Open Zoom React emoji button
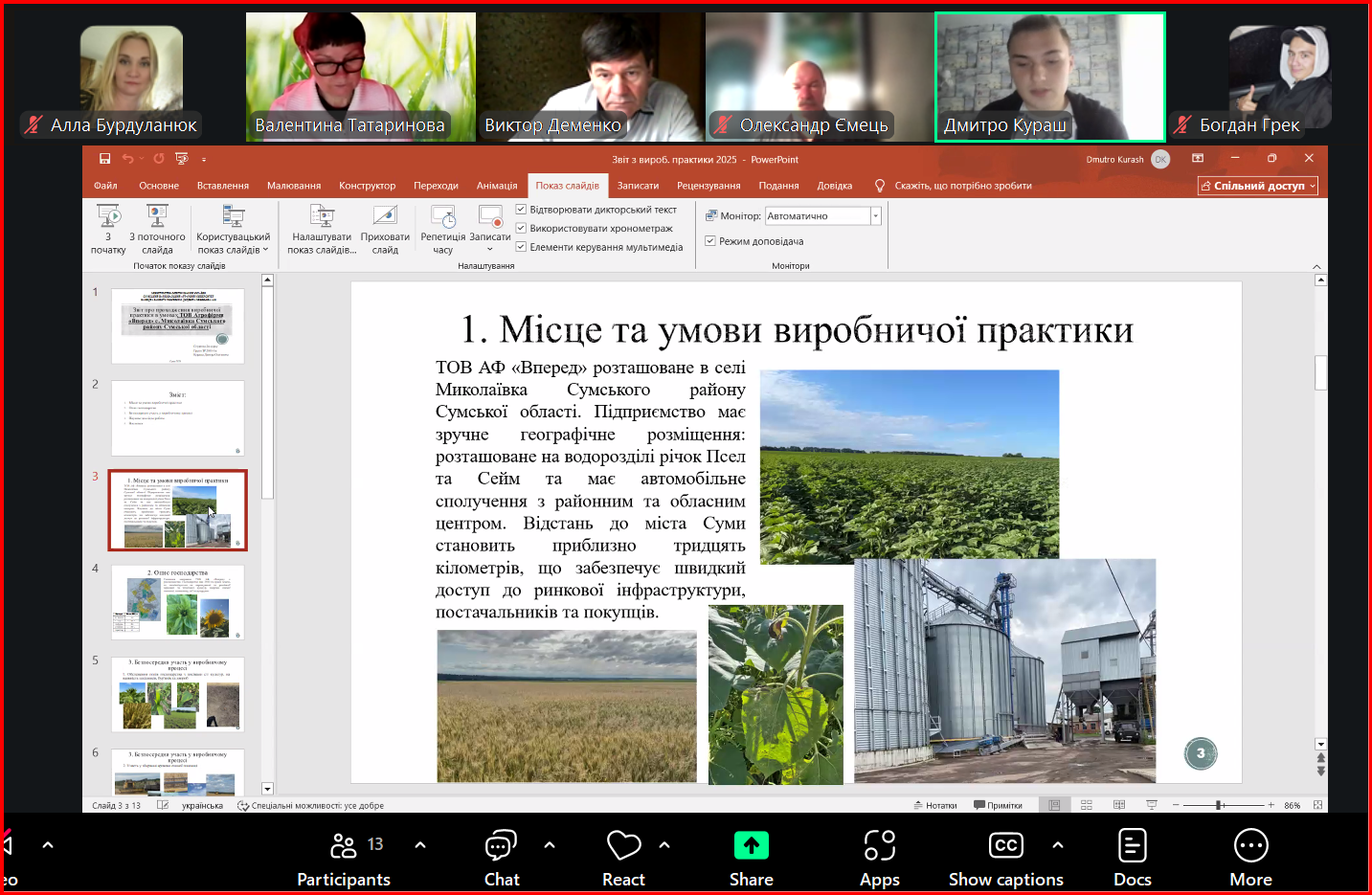This screenshot has width=1372, height=895. [623, 857]
